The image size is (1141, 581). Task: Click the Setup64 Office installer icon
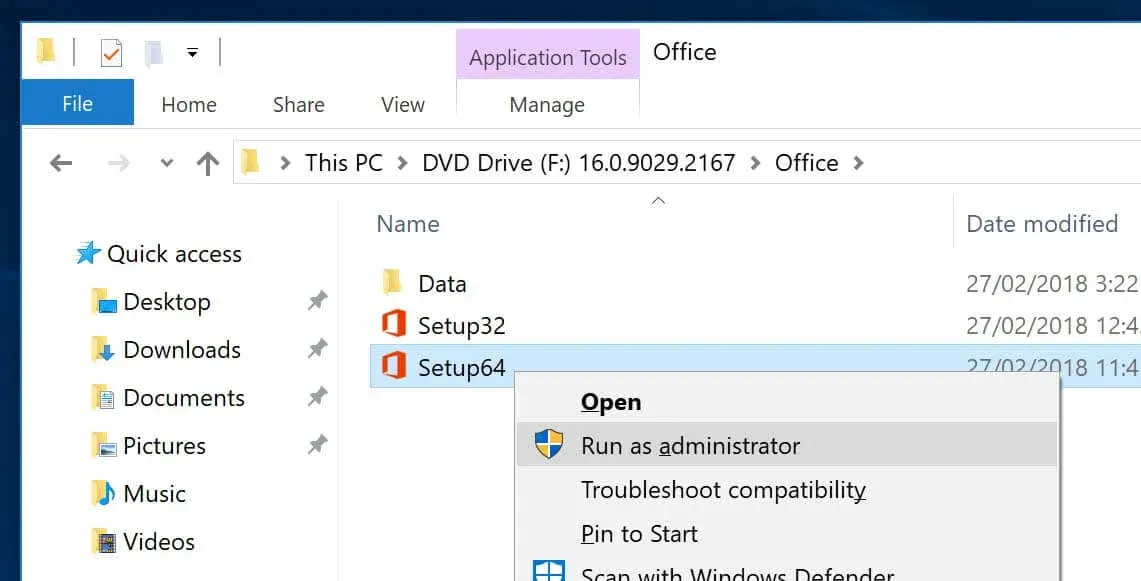point(394,367)
